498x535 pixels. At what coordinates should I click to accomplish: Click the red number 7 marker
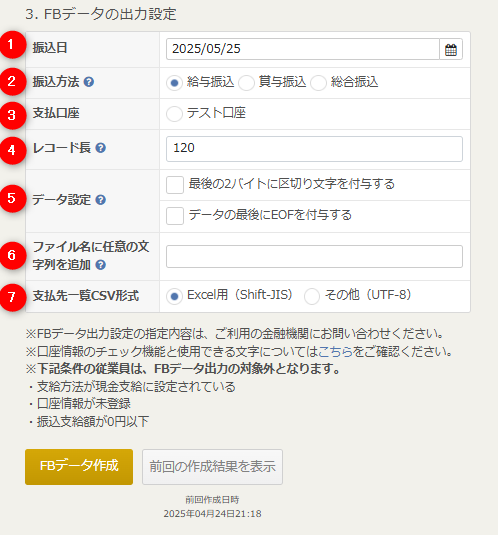click(x=12, y=297)
